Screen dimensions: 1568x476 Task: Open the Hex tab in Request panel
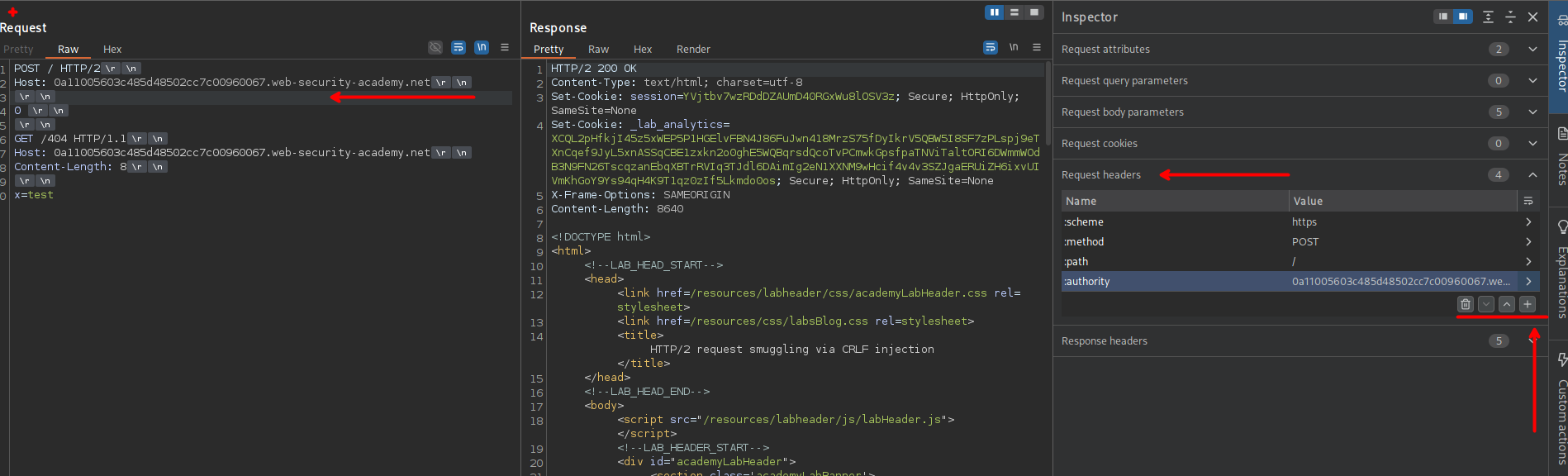pos(112,50)
